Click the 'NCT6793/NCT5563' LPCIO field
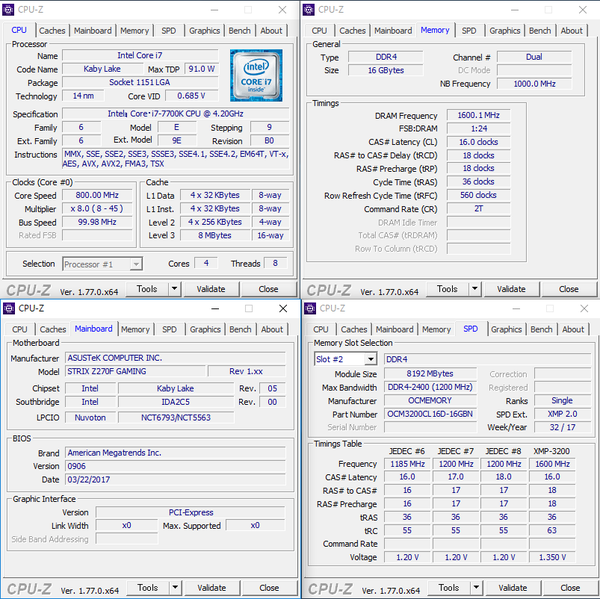This screenshot has width=600, height=599. [x=176, y=418]
